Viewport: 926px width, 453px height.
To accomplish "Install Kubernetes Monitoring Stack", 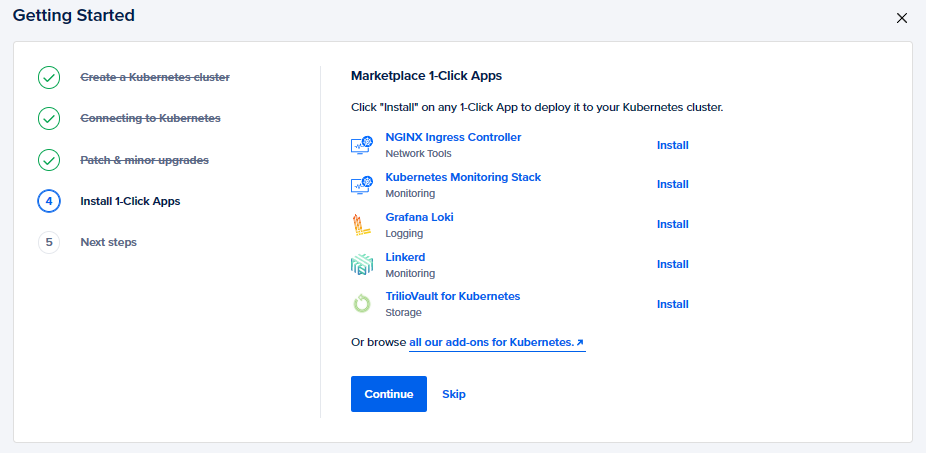I will pos(672,184).
